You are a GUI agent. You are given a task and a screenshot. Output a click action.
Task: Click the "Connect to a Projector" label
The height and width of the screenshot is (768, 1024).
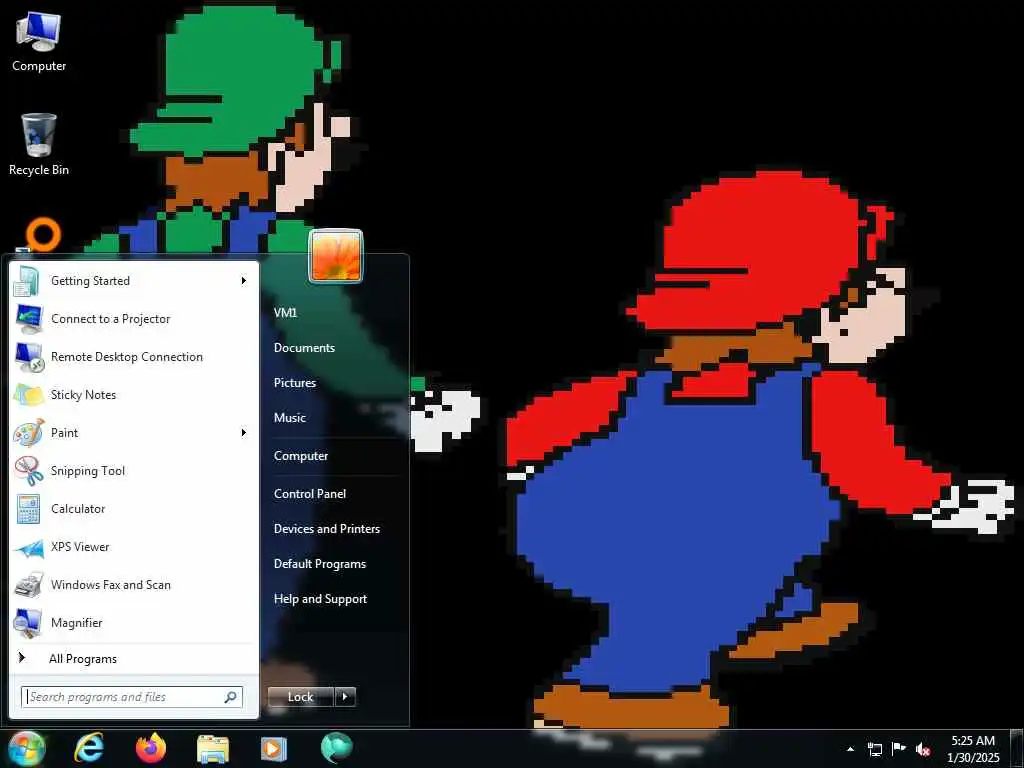(x=110, y=319)
